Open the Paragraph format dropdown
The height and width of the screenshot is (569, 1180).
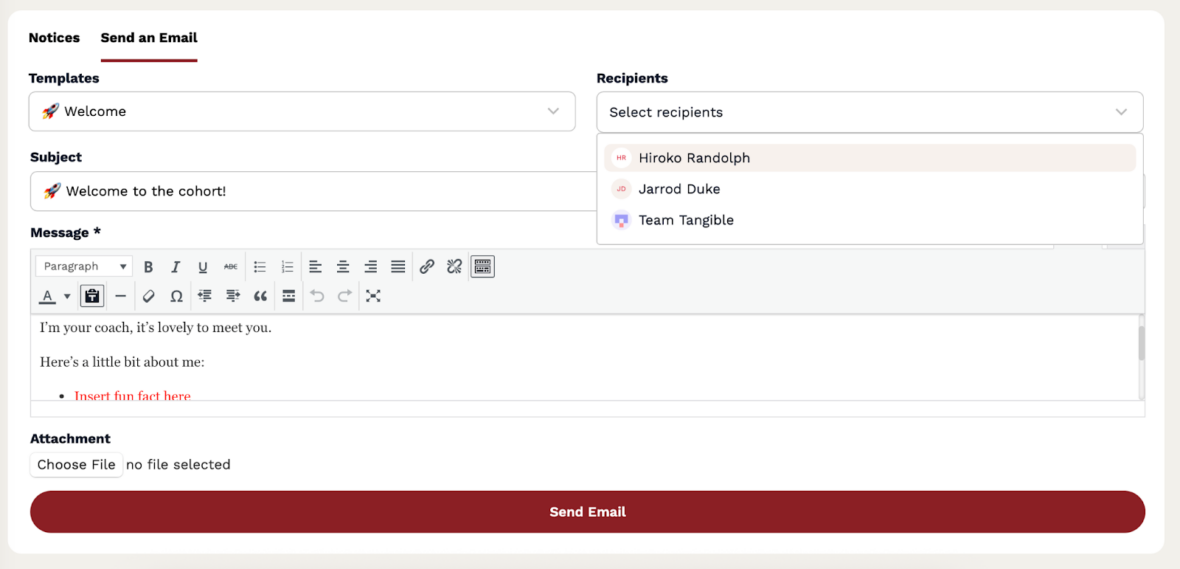84,267
